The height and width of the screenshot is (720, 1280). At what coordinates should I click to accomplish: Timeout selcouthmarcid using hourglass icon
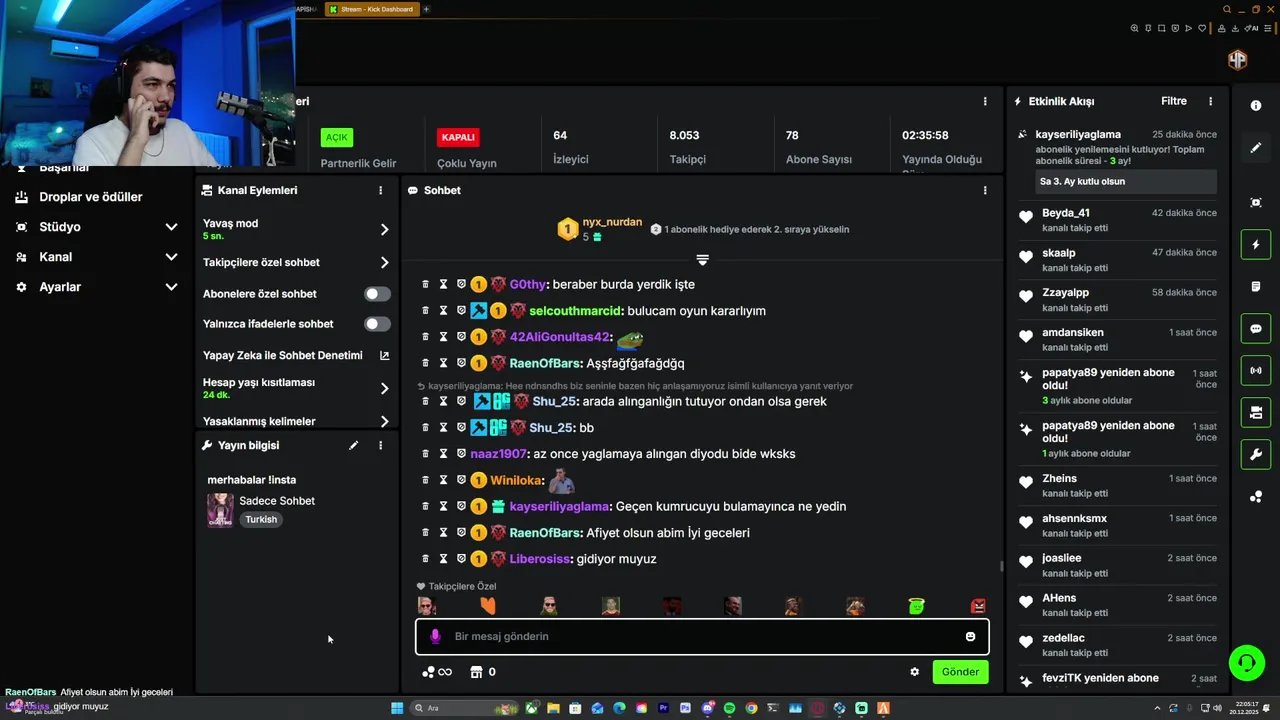click(443, 311)
